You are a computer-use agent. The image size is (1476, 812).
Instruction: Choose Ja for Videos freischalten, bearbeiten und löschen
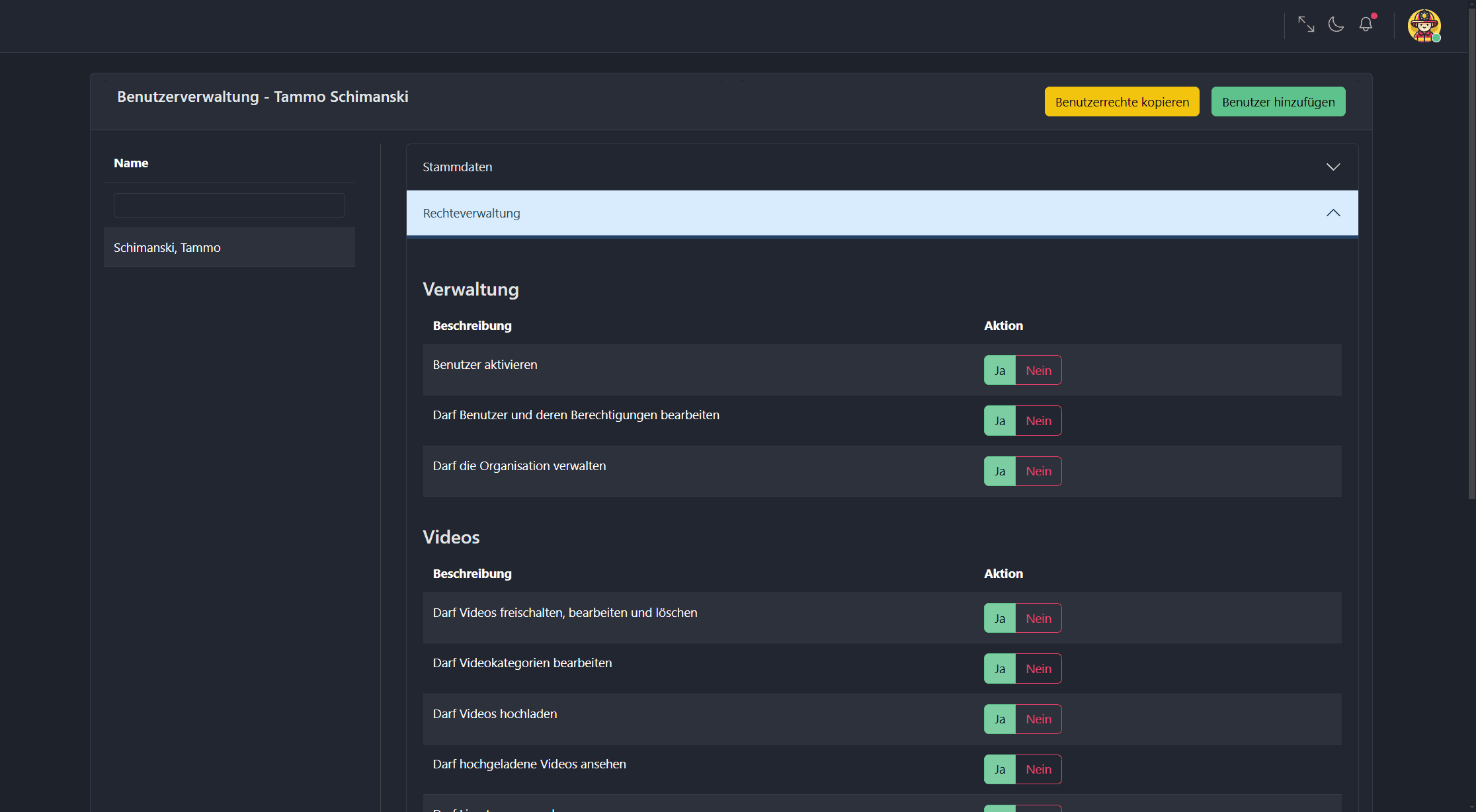[x=999, y=618]
